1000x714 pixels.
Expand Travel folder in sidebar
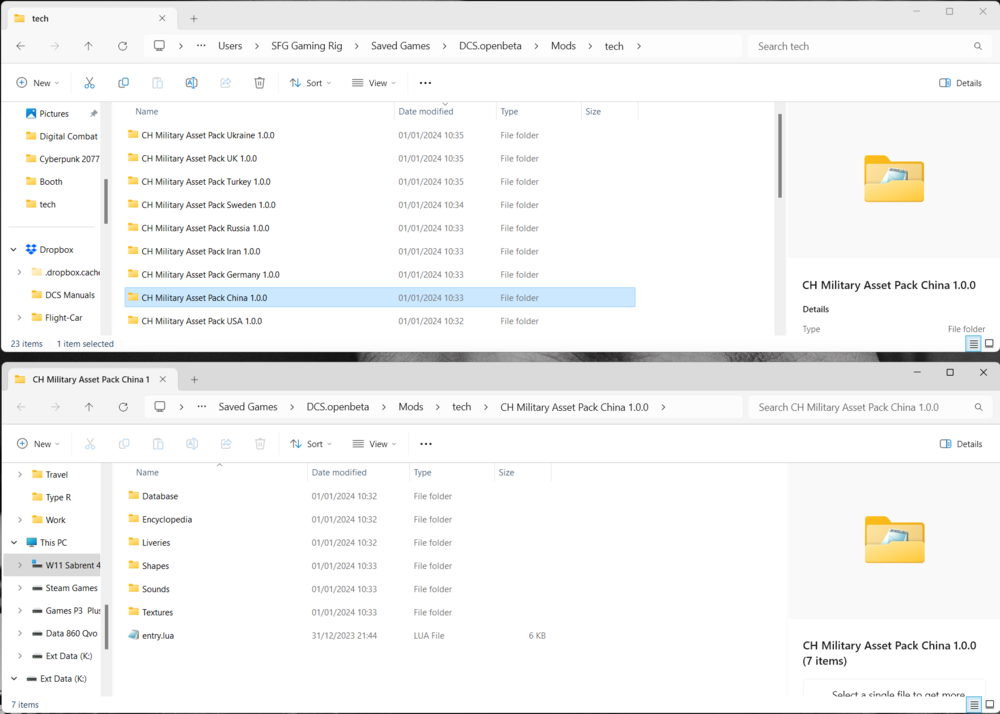pos(20,474)
